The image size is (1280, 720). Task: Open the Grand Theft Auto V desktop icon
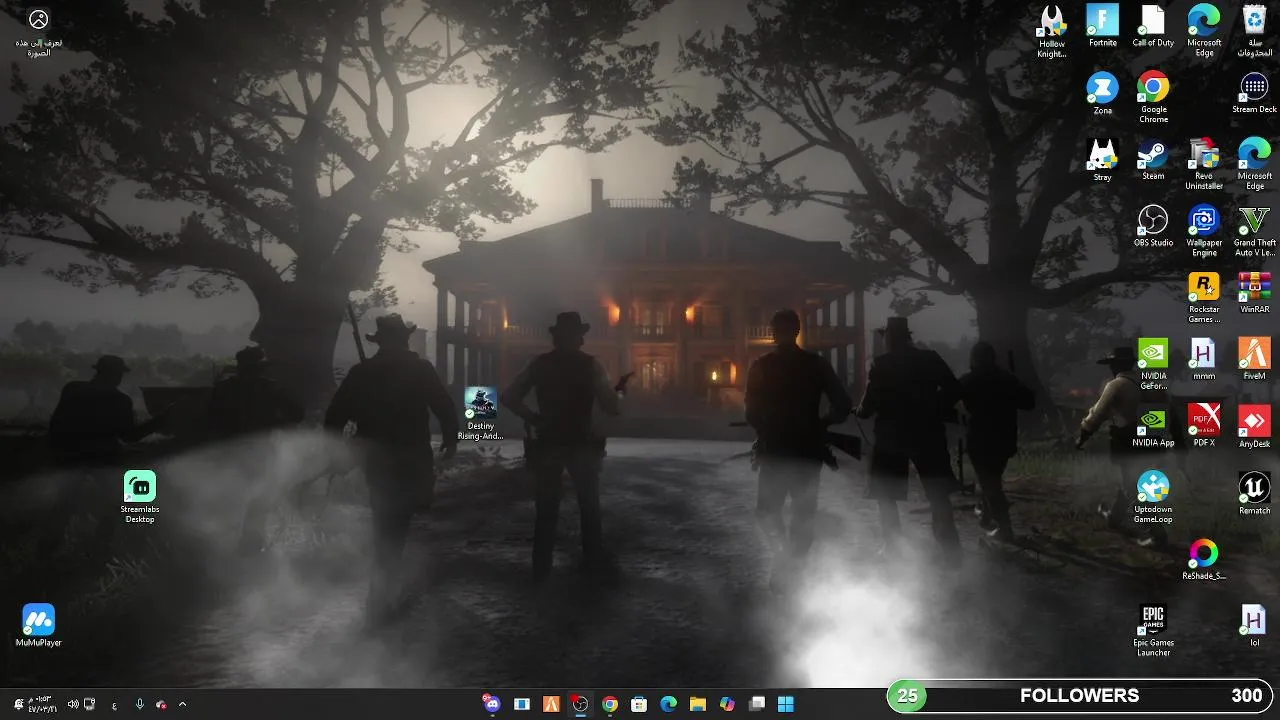(x=1254, y=232)
